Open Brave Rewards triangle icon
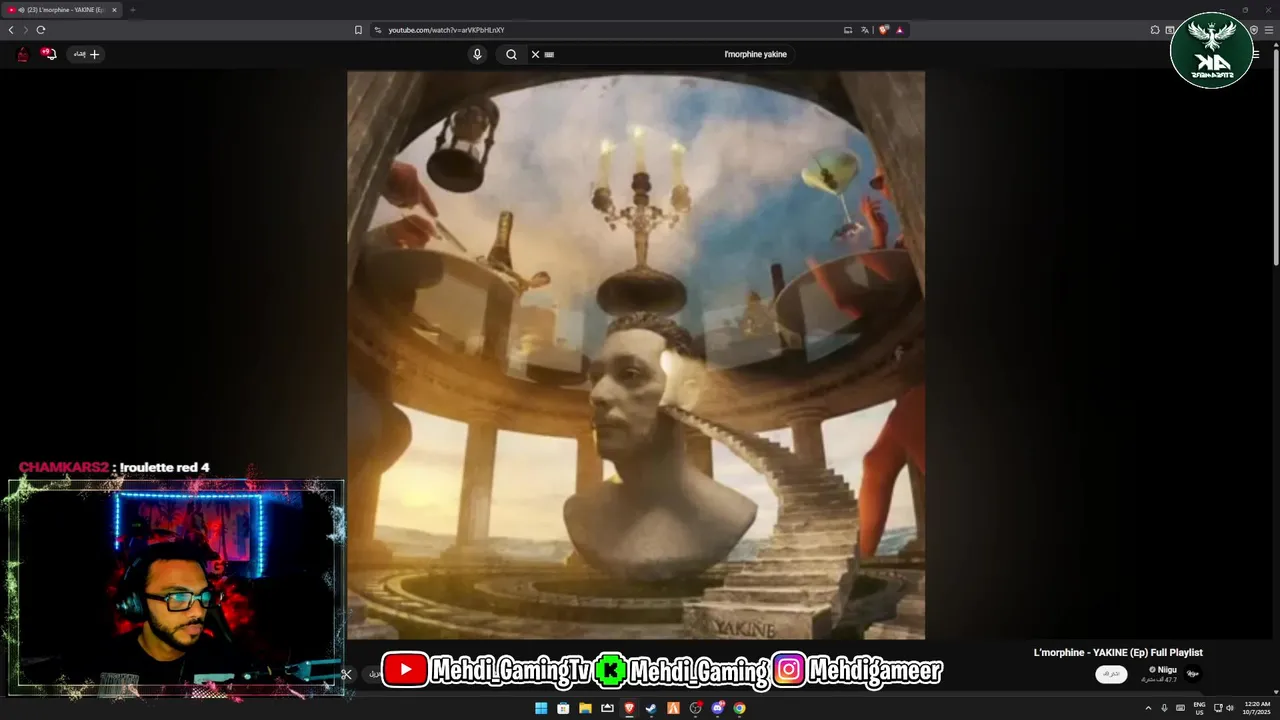Image resolution: width=1280 pixels, height=720 pixels. [899, 30]
